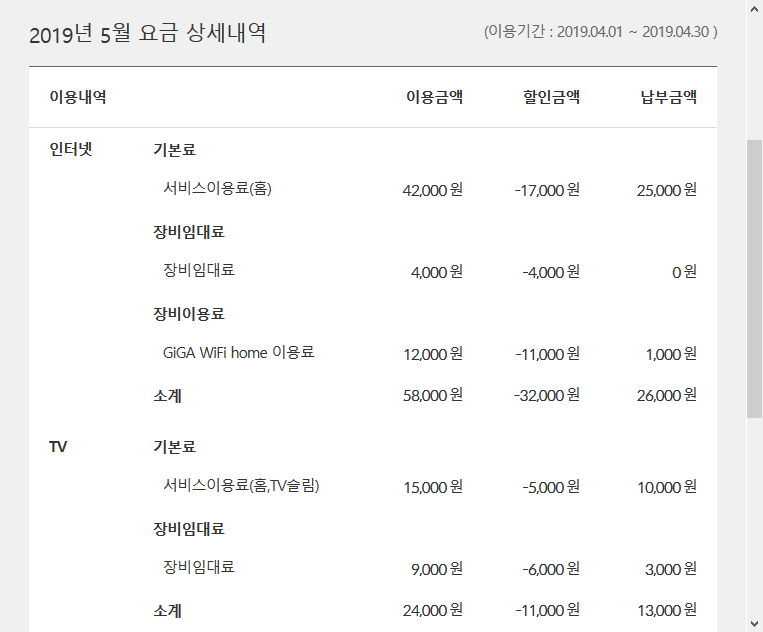Click the TV category label
Screen dimensions: 763x632
coord(58,447)
